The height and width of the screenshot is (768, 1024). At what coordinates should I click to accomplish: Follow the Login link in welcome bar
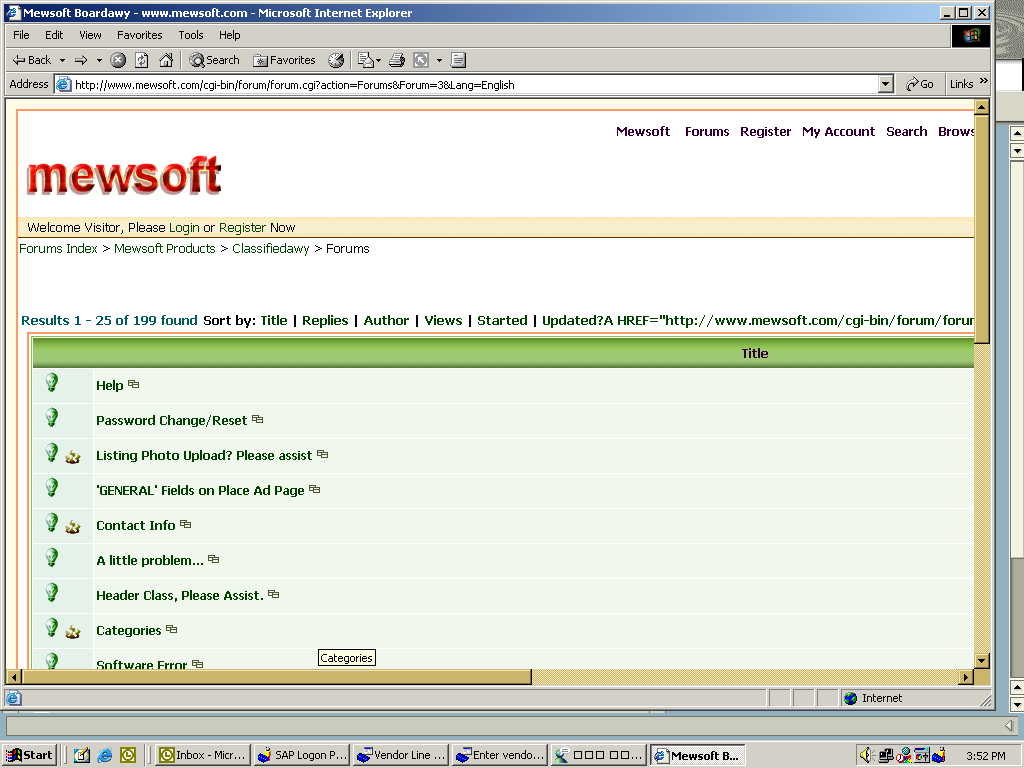pos(184,227)
